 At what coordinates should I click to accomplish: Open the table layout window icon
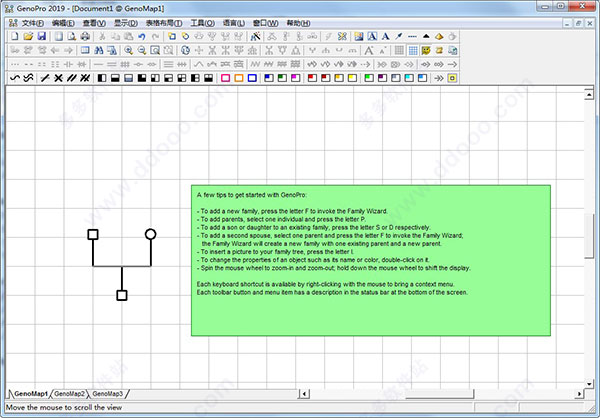click(x=85, y=50)
